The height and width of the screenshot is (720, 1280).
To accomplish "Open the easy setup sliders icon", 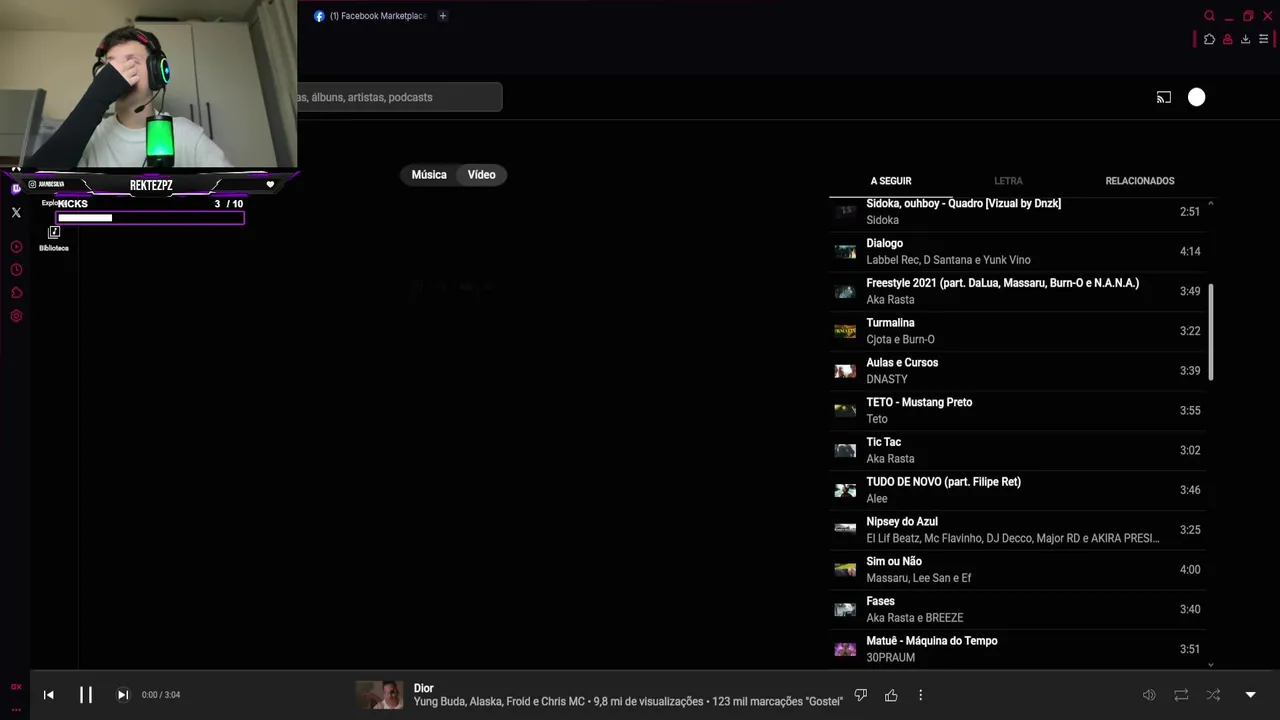I will pos(1263,39).
